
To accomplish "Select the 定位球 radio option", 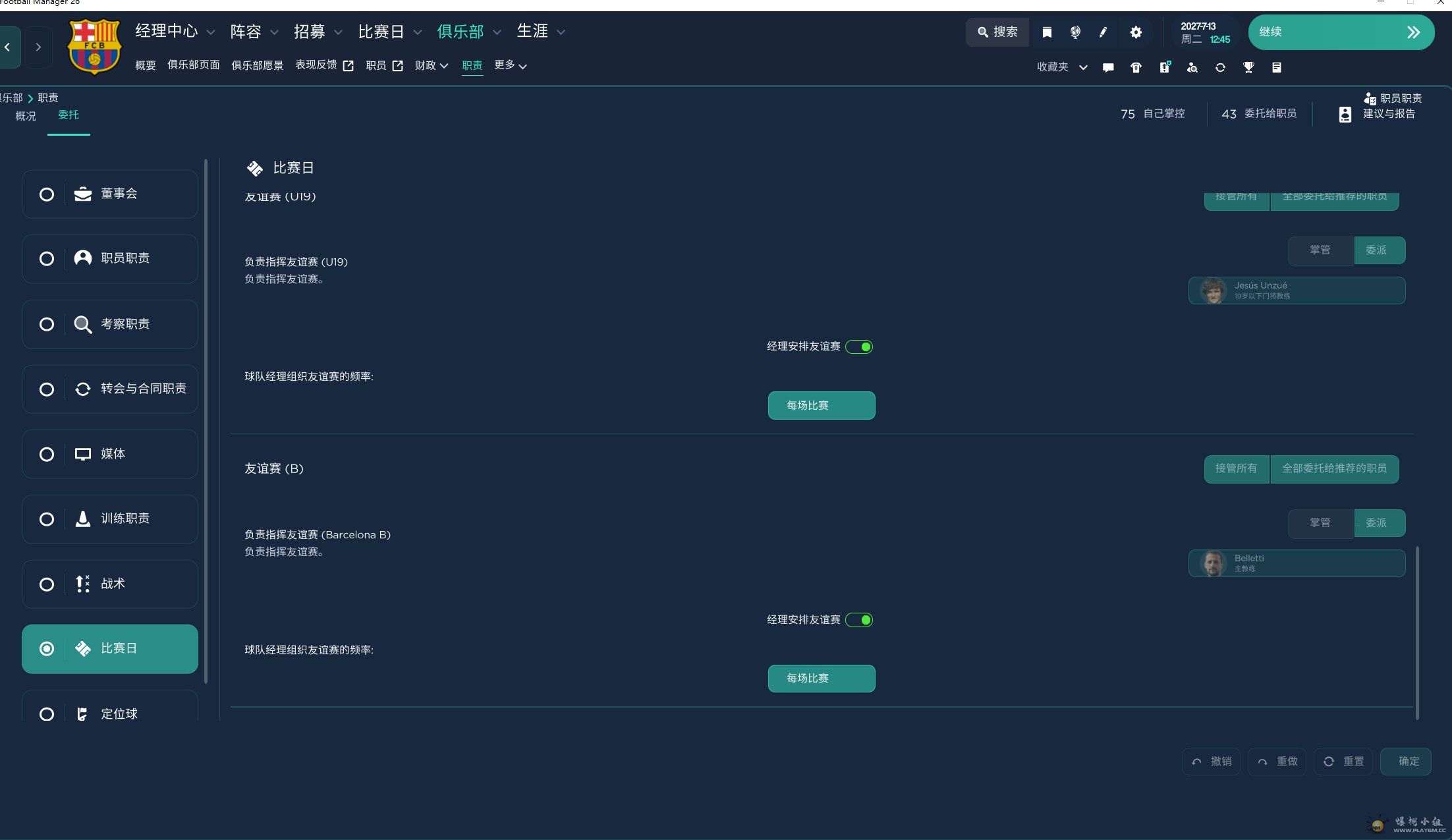I will [47, 714].
